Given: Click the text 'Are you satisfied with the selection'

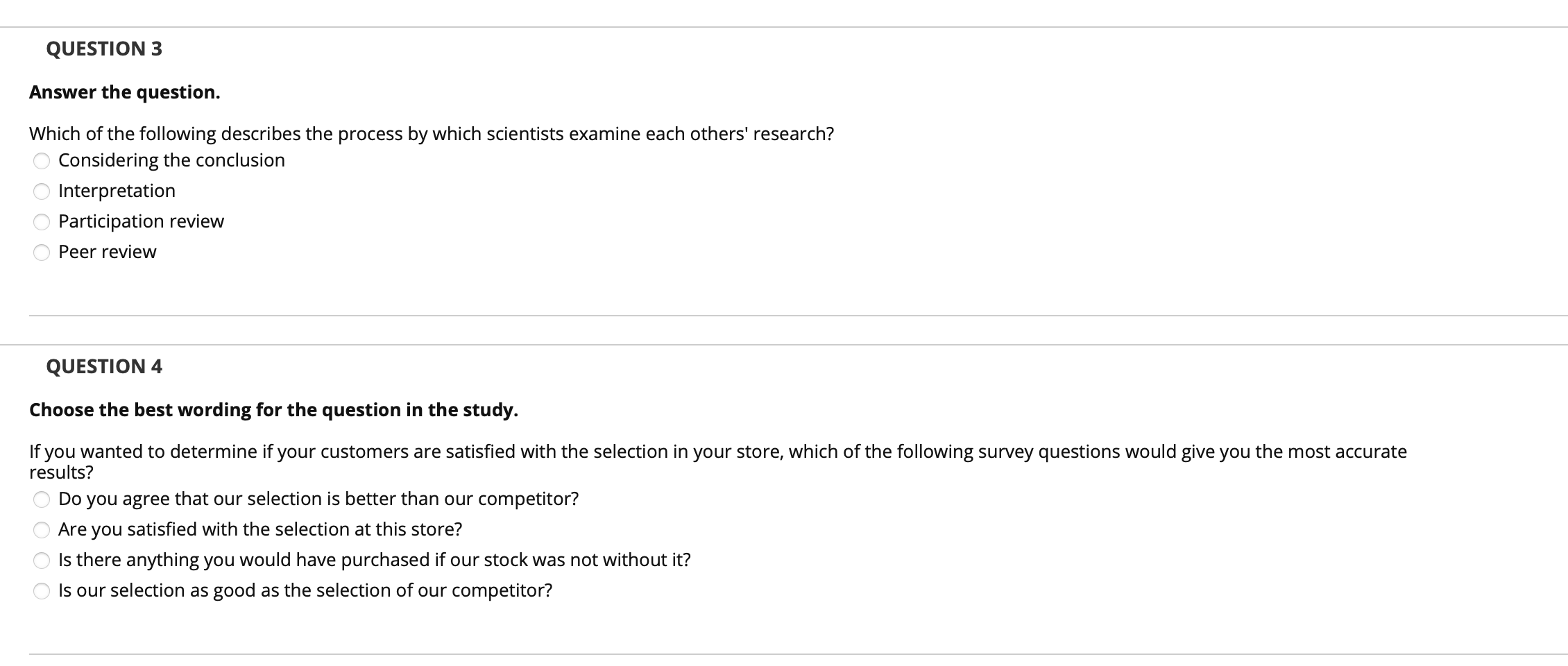Looking at the screenshot, I should [x=260, y=529].
